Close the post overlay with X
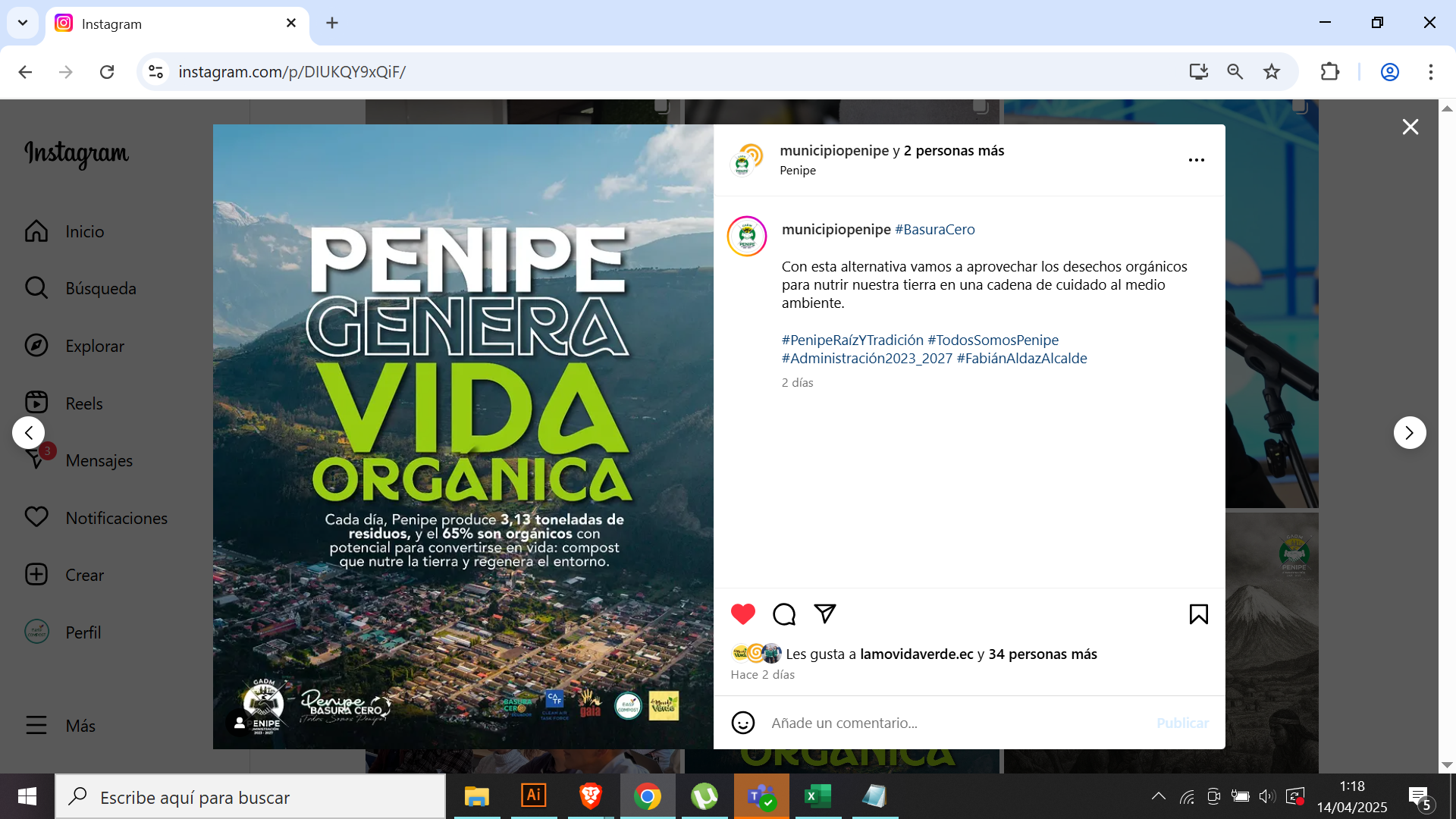Screen dimensions: 1456x819 (x=1410, y=127)
